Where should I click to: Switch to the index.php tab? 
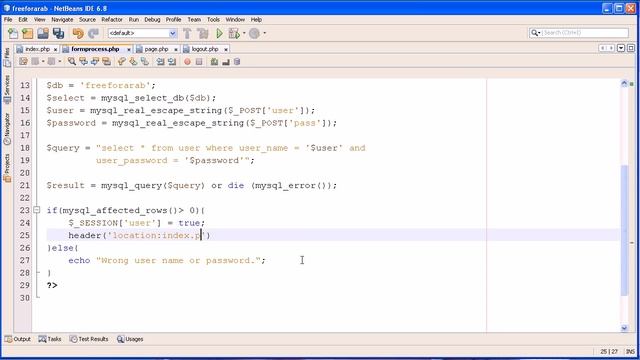37,49
